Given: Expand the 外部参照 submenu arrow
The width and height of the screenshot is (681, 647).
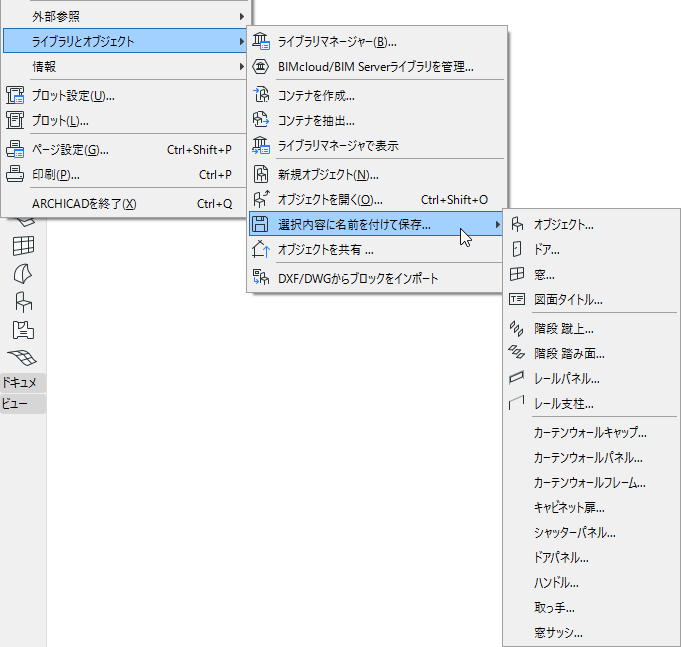Looking at the screenshot, I should coord(242,17).
